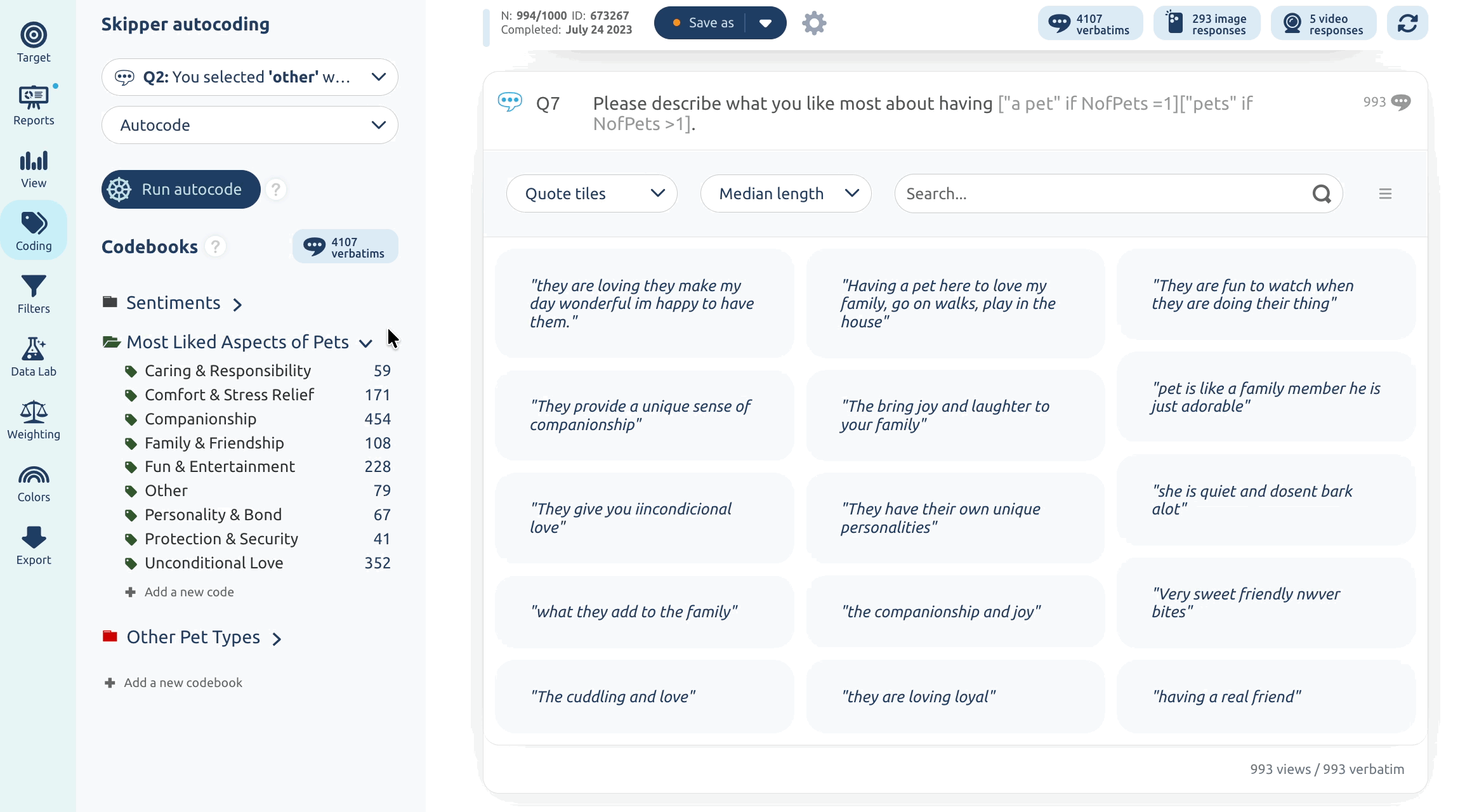Screen dimensions: 1472x812
Task: Open the Reports section
Action: pyautogui.click(x=34, y=105)
